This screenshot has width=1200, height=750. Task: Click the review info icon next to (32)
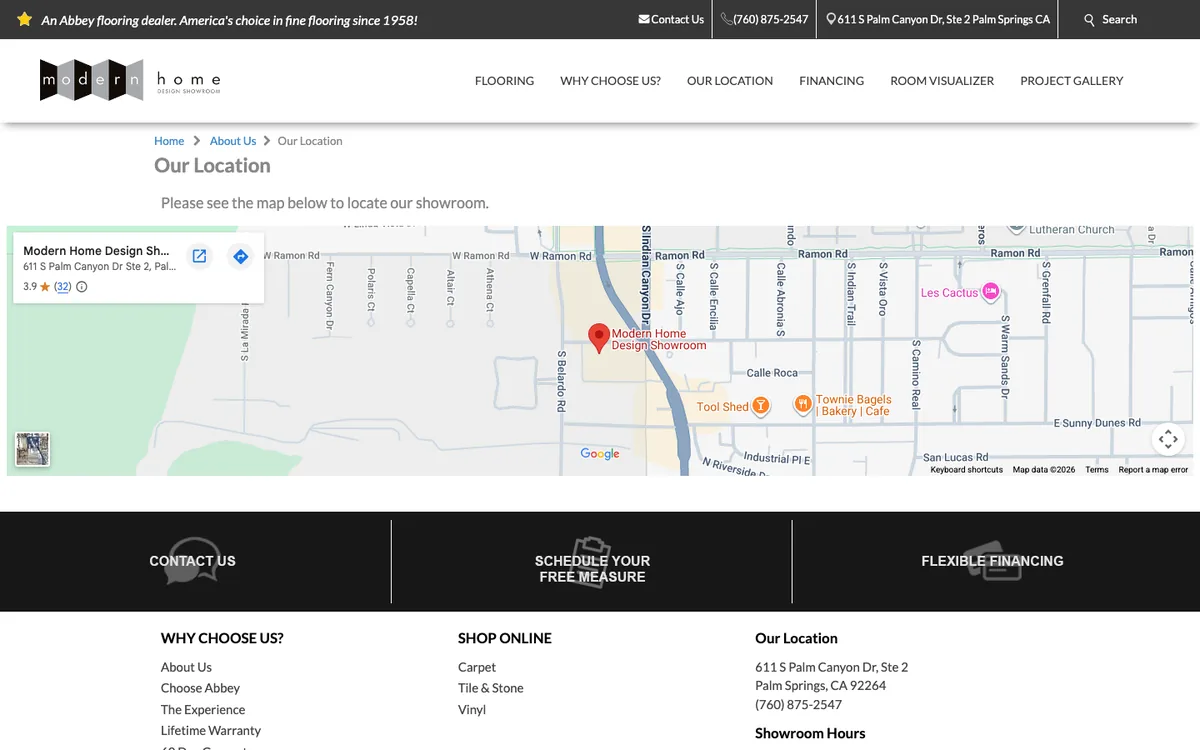(82, 287)
